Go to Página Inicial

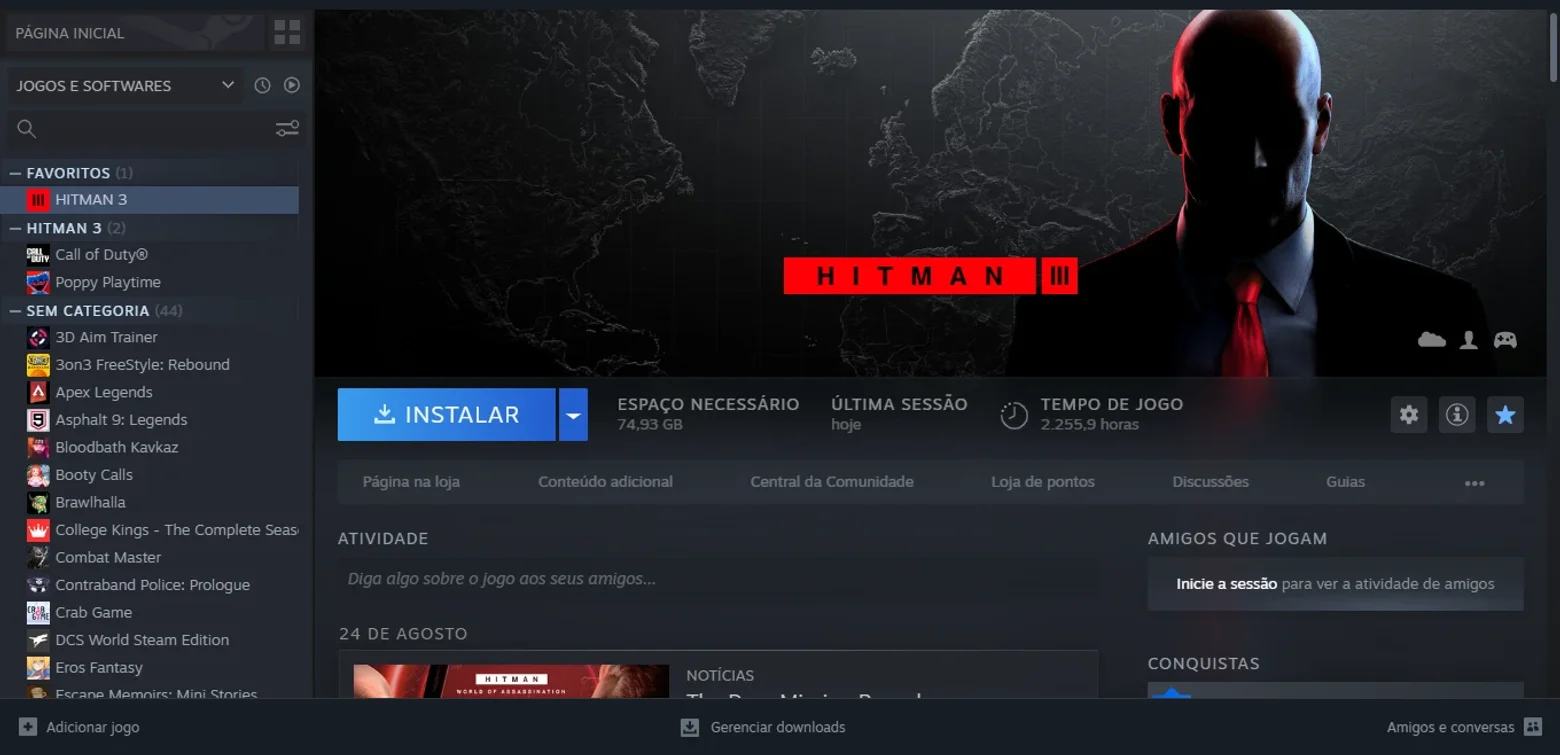[70, 33]
